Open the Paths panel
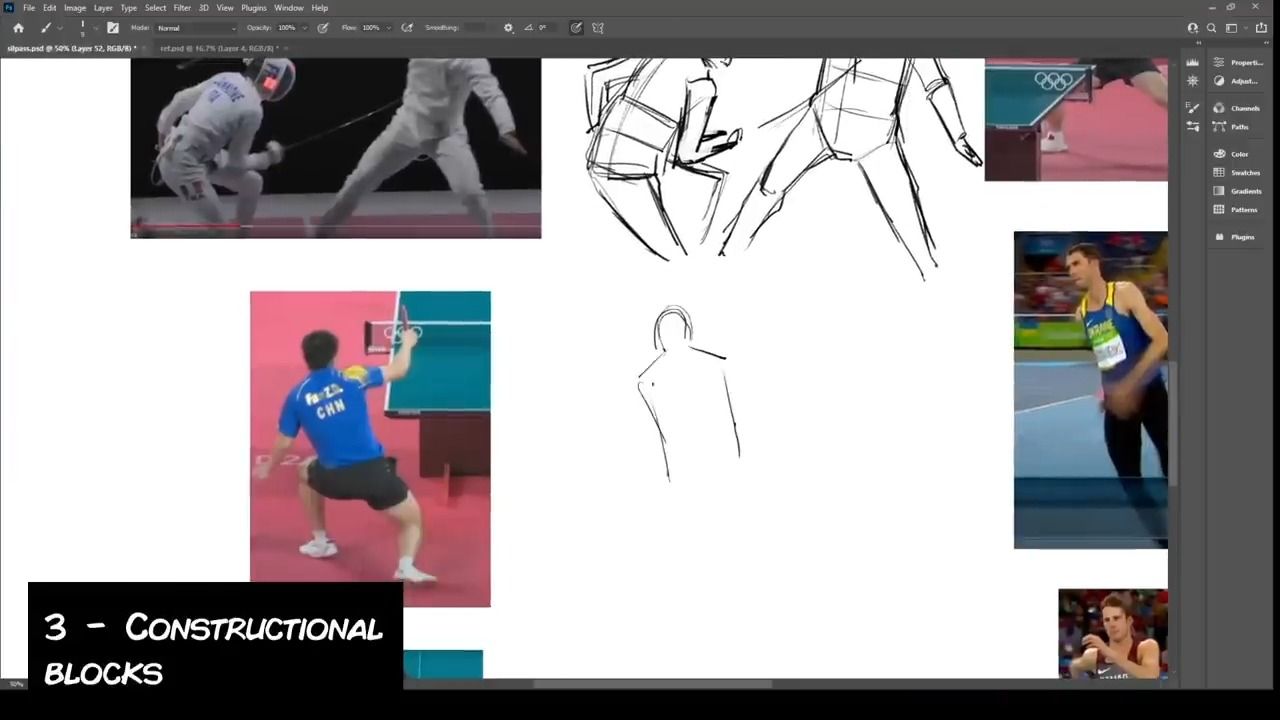Screen dimensions: 1280x720 point(1232,127)
